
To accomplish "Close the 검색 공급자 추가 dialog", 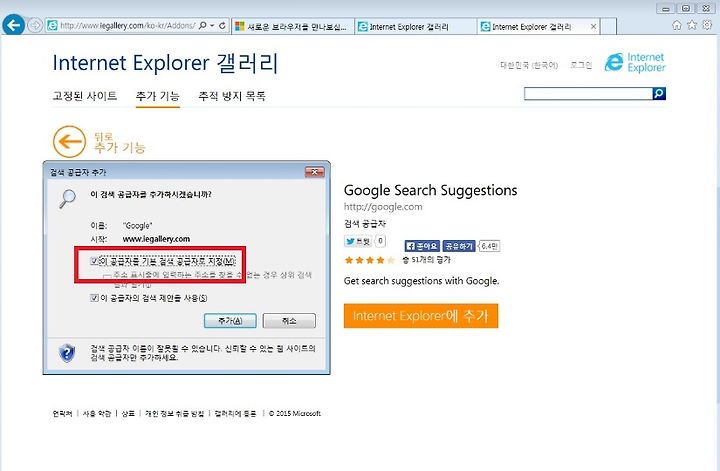I will click(315, 172).
